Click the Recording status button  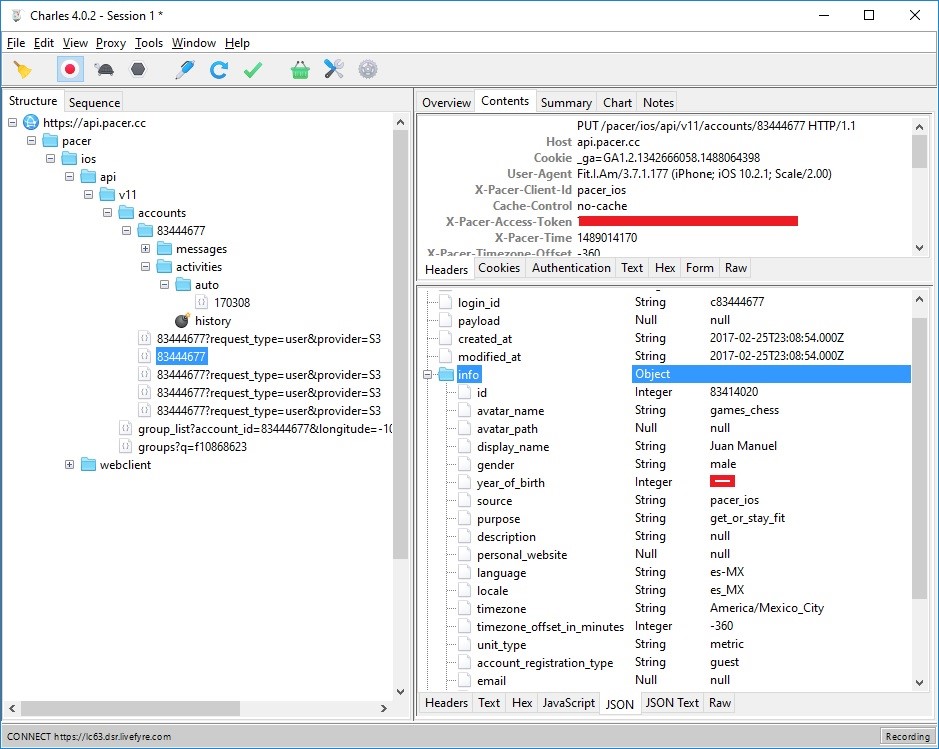point(907,736)
